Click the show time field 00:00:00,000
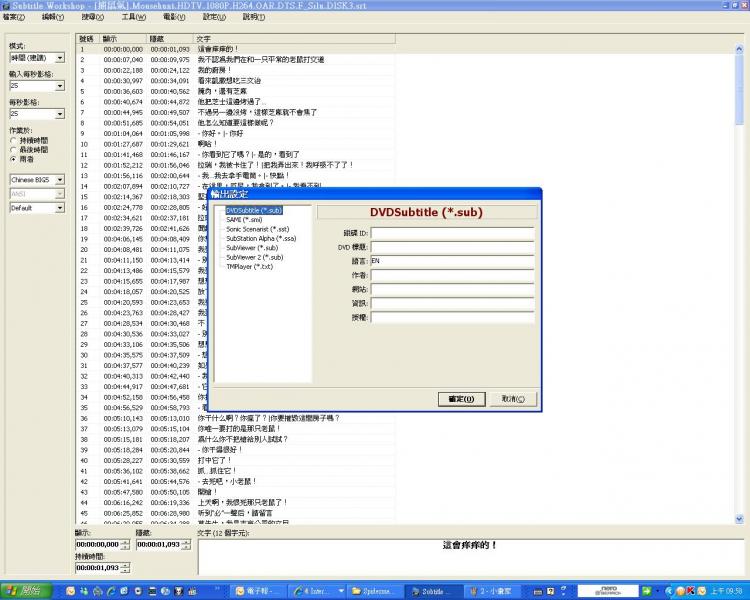The width and height of the screenshot is (750, 600). (x=98, y=544)
